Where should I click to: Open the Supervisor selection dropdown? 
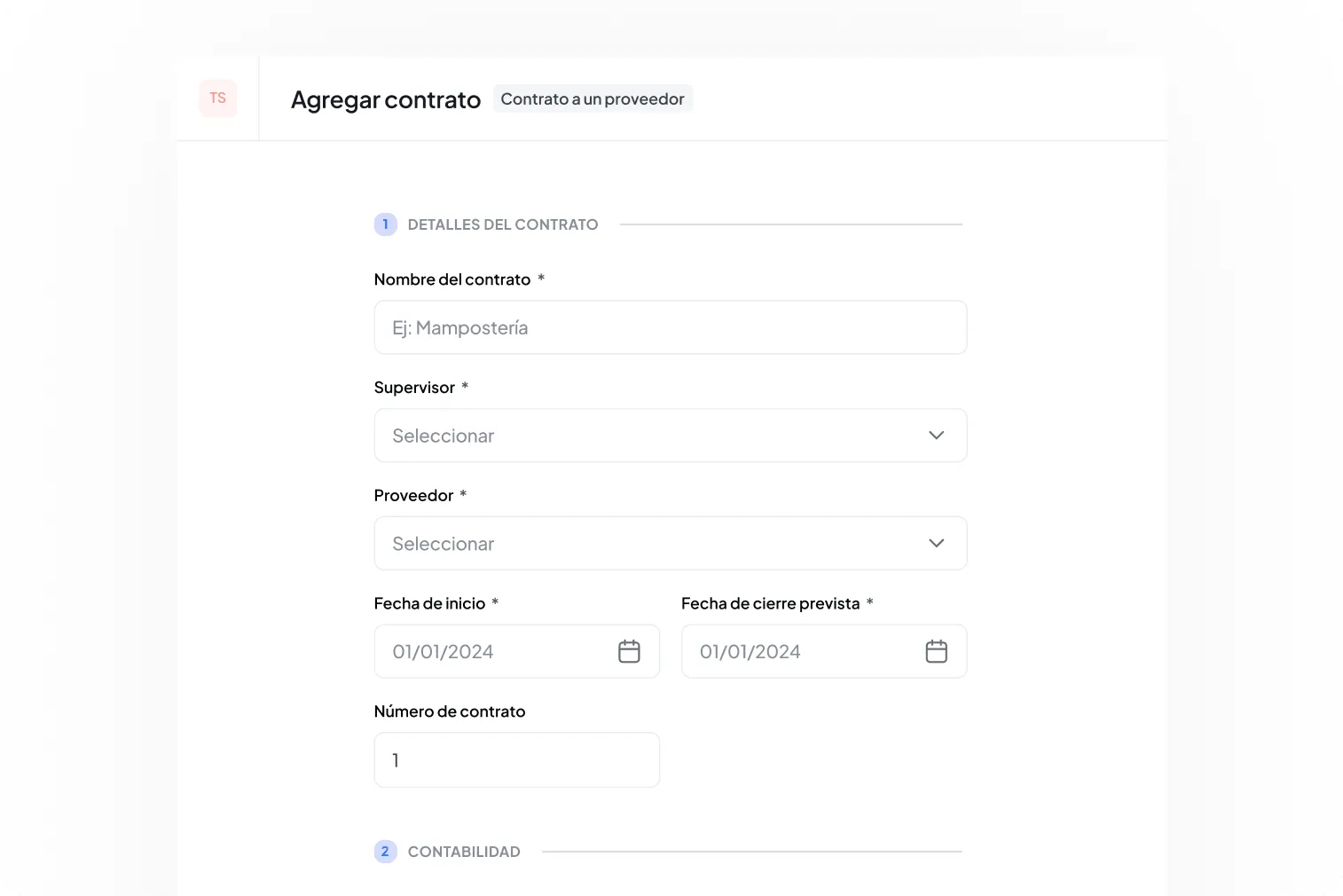(671, 435)
